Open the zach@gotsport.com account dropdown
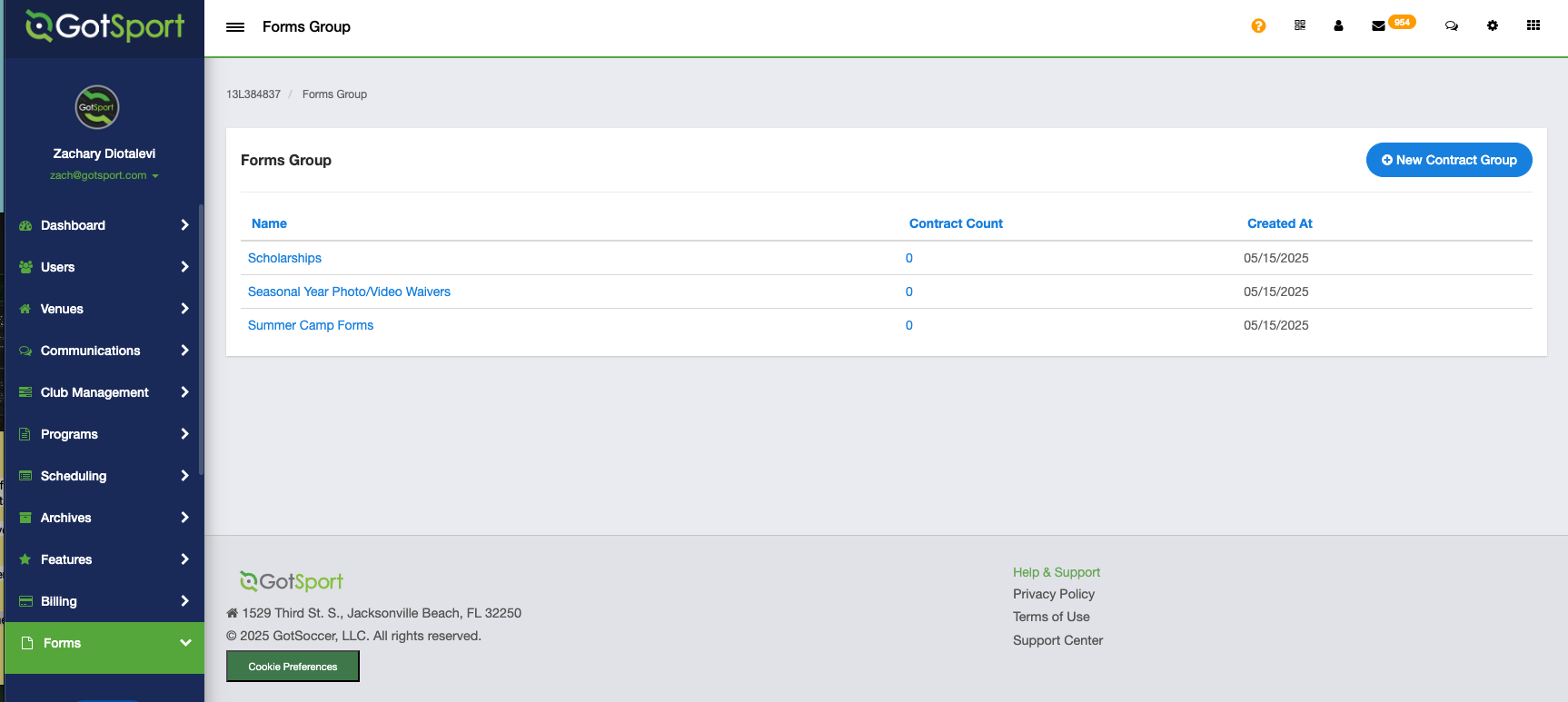 click(x=104, y=175)
